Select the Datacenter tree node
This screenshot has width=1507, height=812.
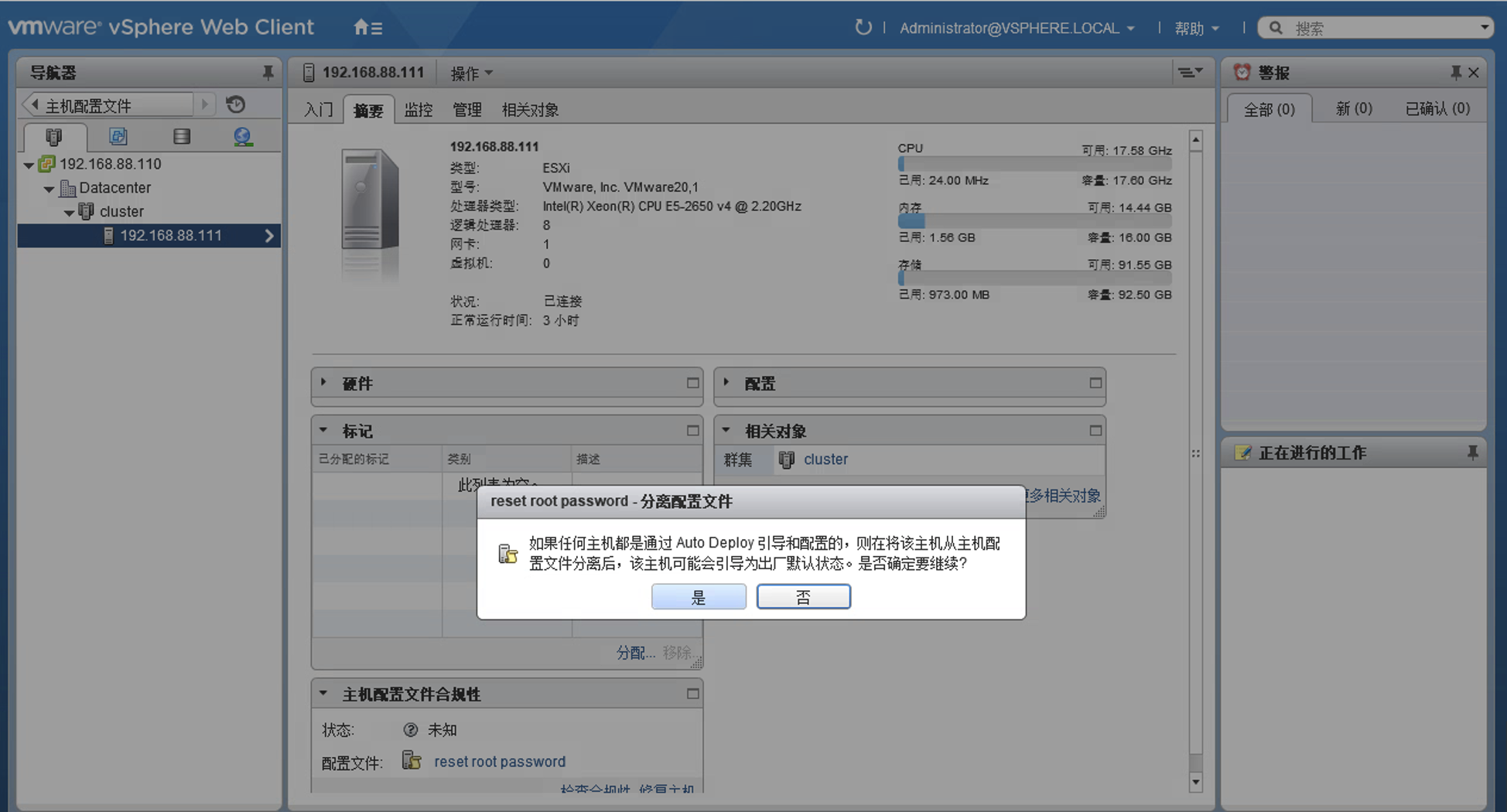pyautogui.click(x=114, y=188)
